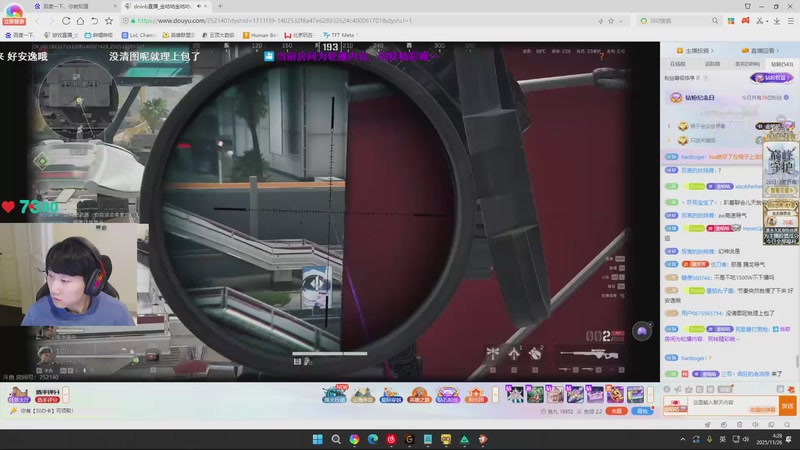Viewport: 800px width, 450px height.
Task: Bookmark this page with the star icon
Action: point(109,21)
